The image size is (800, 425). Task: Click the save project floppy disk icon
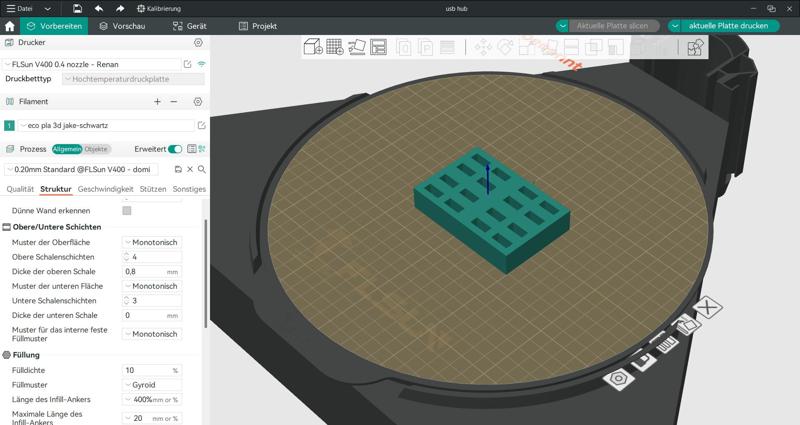78,8
